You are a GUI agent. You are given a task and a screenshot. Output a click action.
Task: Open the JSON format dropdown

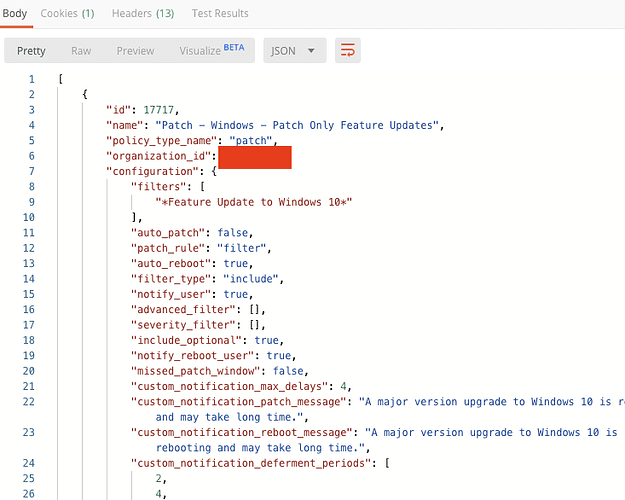(x=295, y=51)
